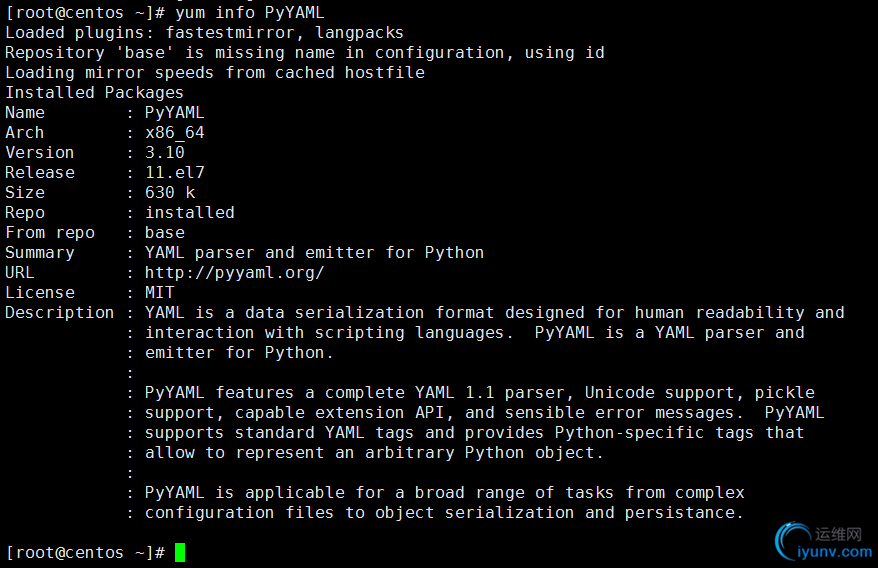The height and width of the screenshot is (568, 878).
Task: Click the package name value PyYAML
Action: [174, 112]
